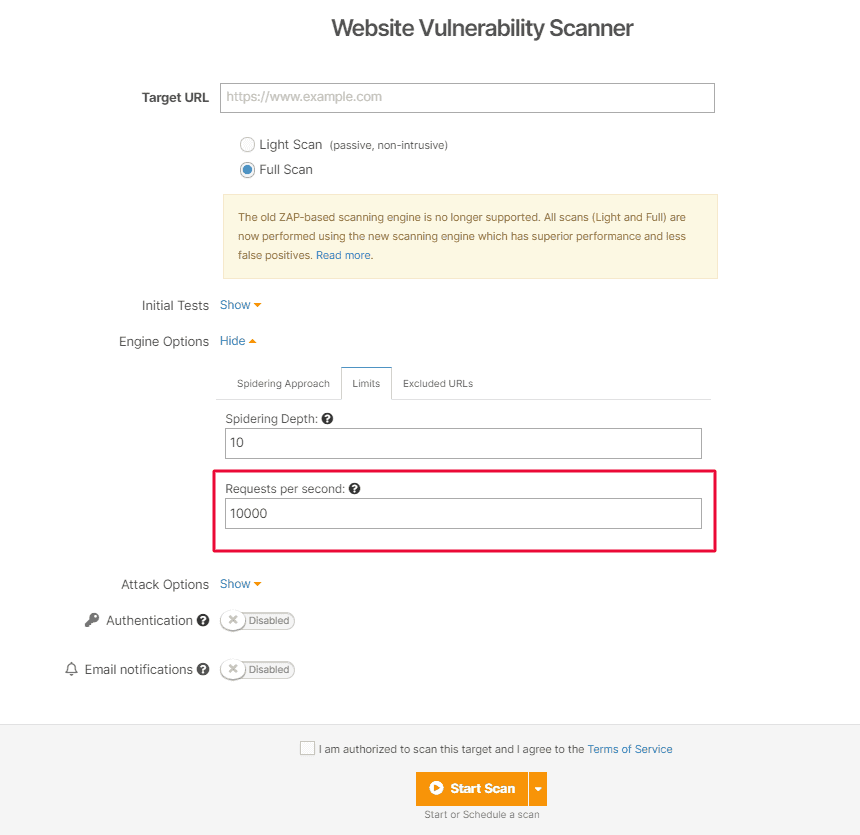Enable the Authentication toggle

[x=257, y=621]
